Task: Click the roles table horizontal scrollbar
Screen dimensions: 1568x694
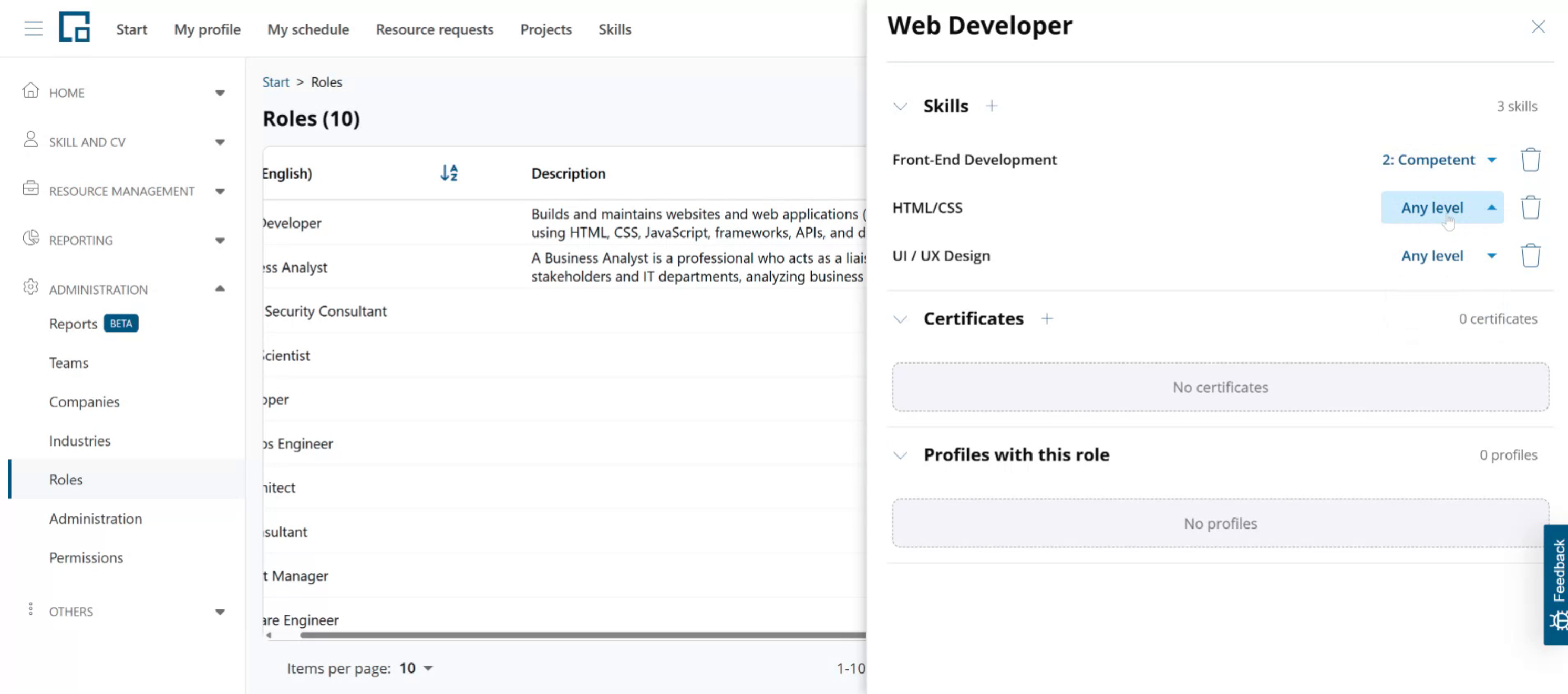Action: [x=583, y=635]
